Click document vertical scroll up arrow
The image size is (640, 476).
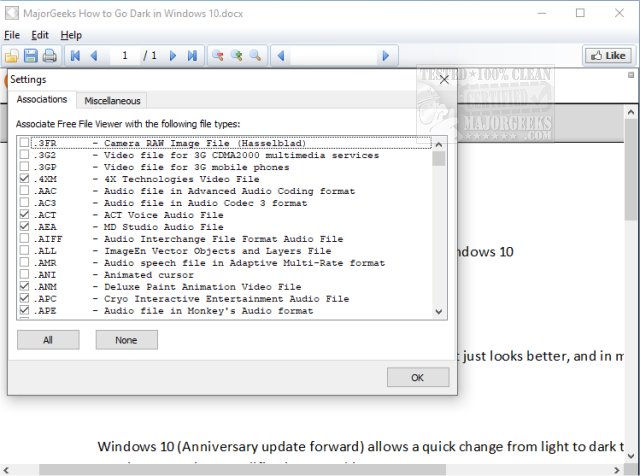(631, 112)
